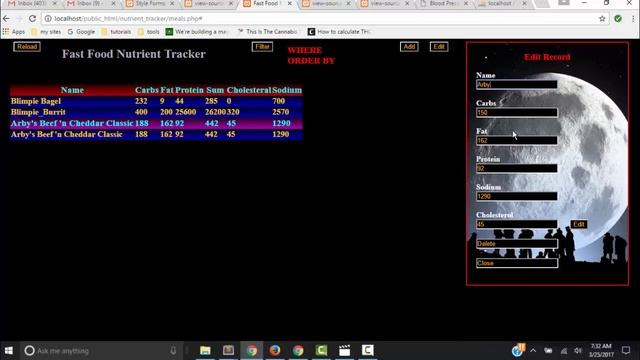This screenshot has width=640, height=360.
Task: Switch to the Style Forms tab
Action: tap(149, 4)
